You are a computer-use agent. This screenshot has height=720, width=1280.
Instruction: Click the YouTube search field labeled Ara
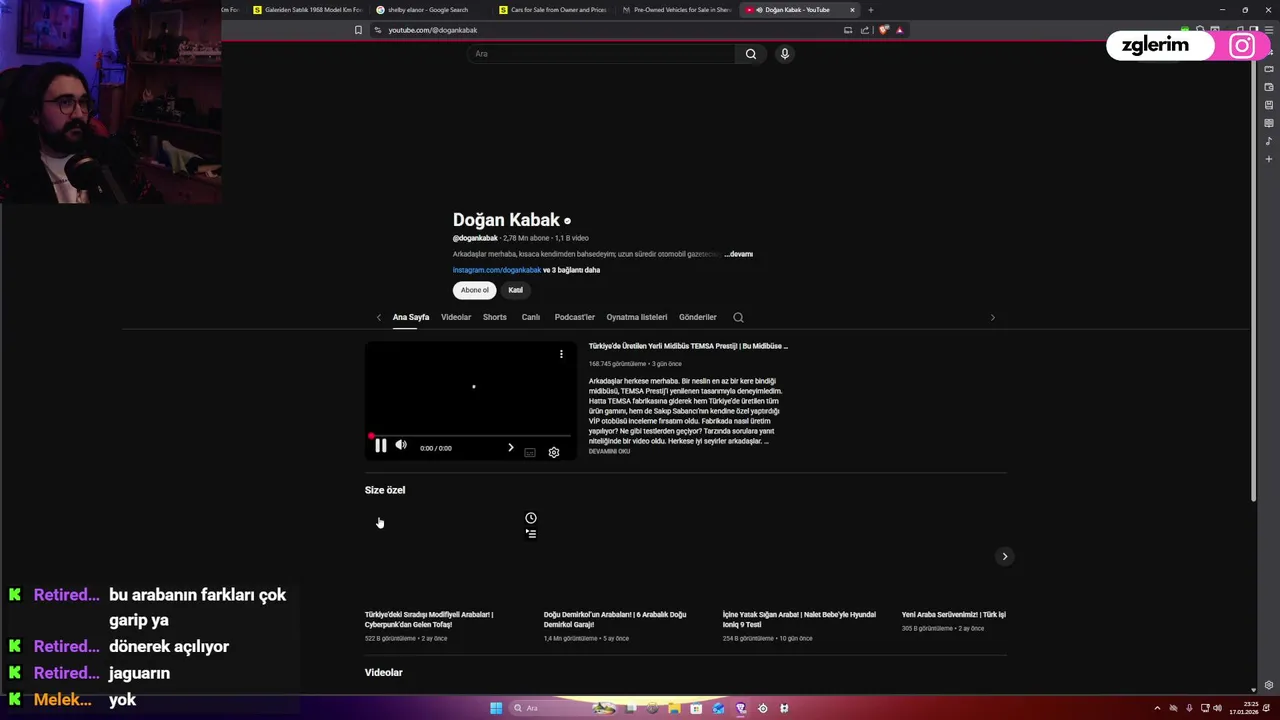pyautogui.click(x=601, y=54)
